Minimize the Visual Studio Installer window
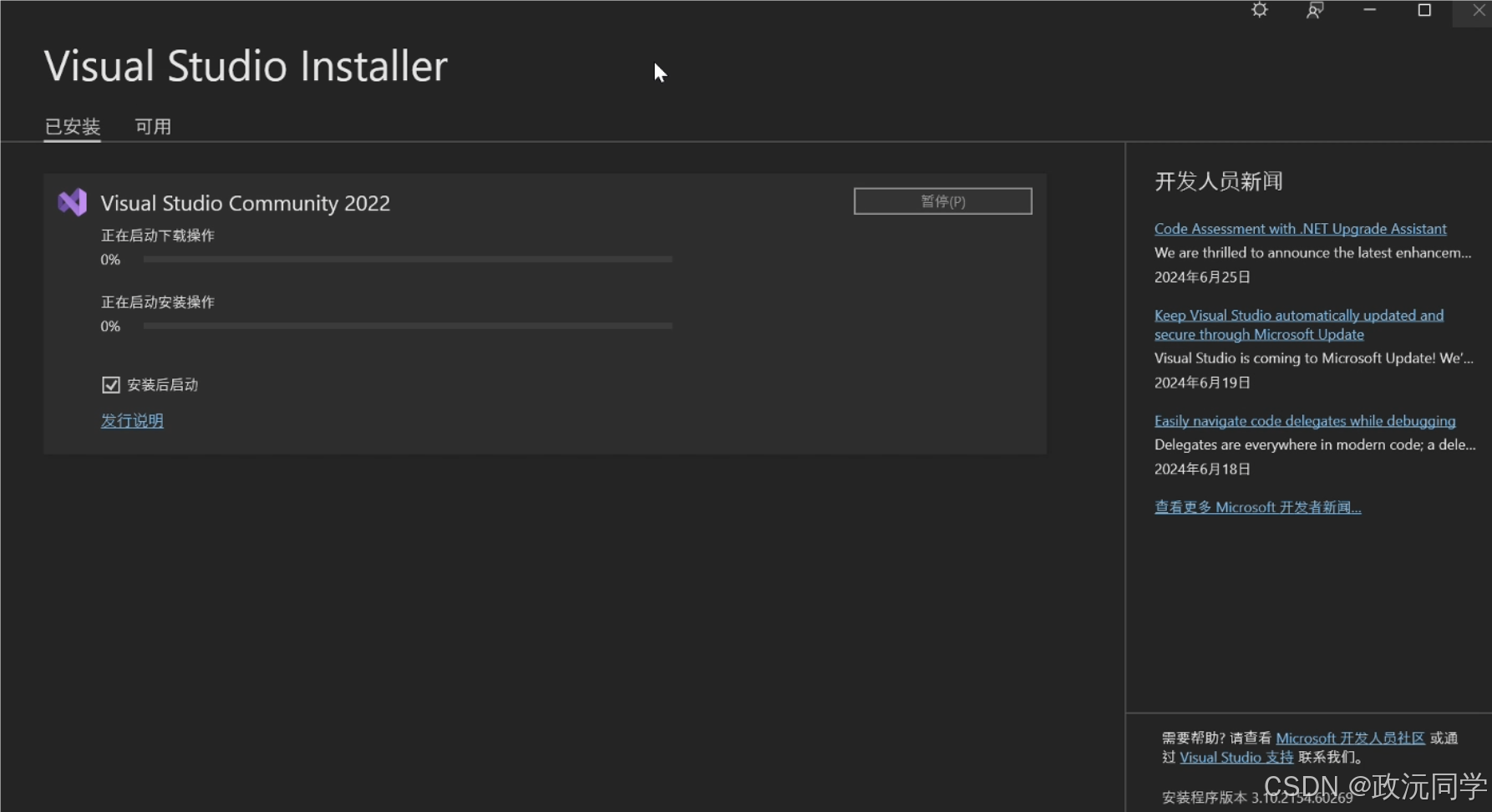The image size is (1492, 812). (x=1369, y=10)
